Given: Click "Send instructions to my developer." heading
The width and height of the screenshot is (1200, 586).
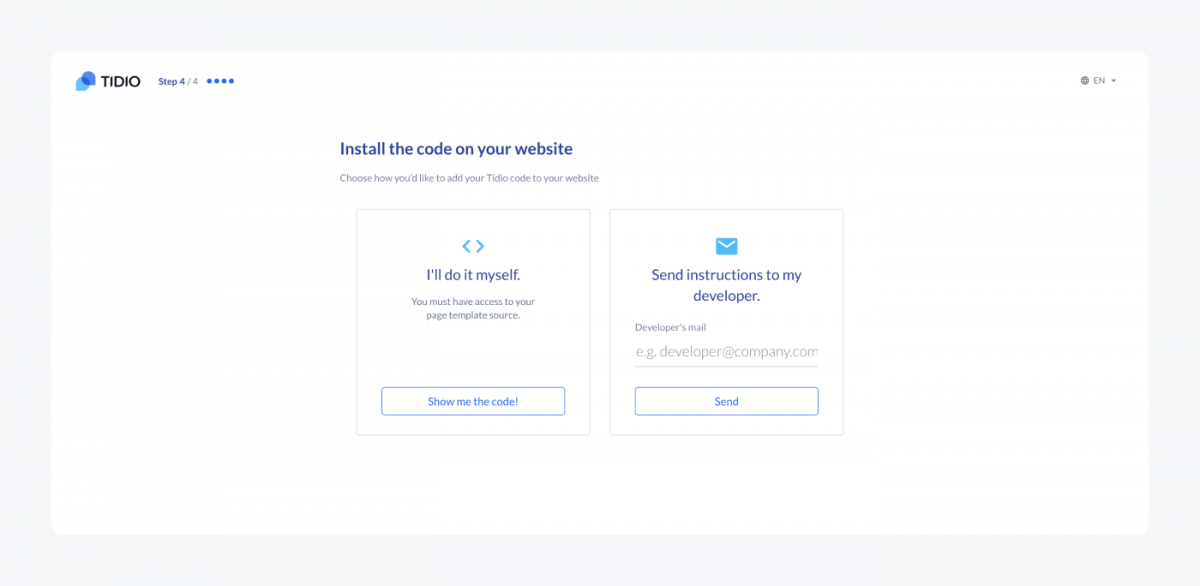Looking at the screenshot, I should 727,285.
